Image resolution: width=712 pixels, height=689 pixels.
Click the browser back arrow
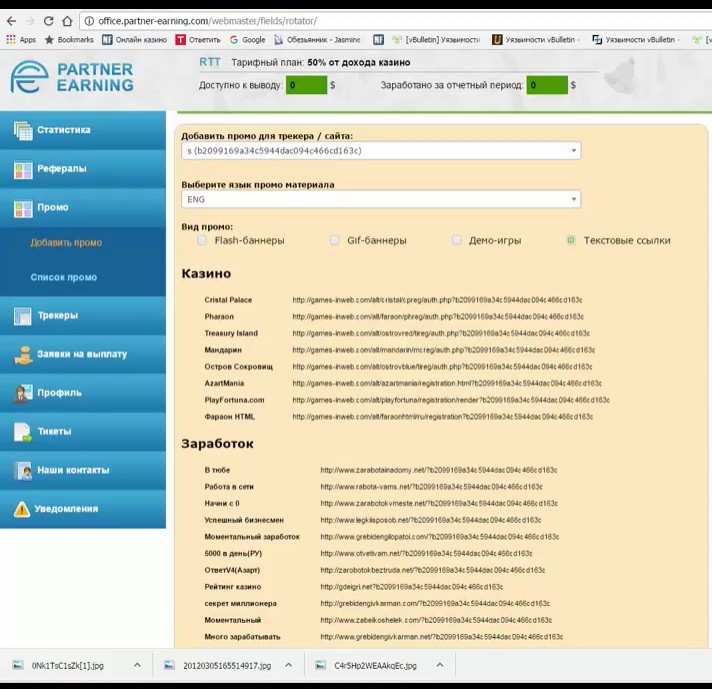(x=11, y=21)
